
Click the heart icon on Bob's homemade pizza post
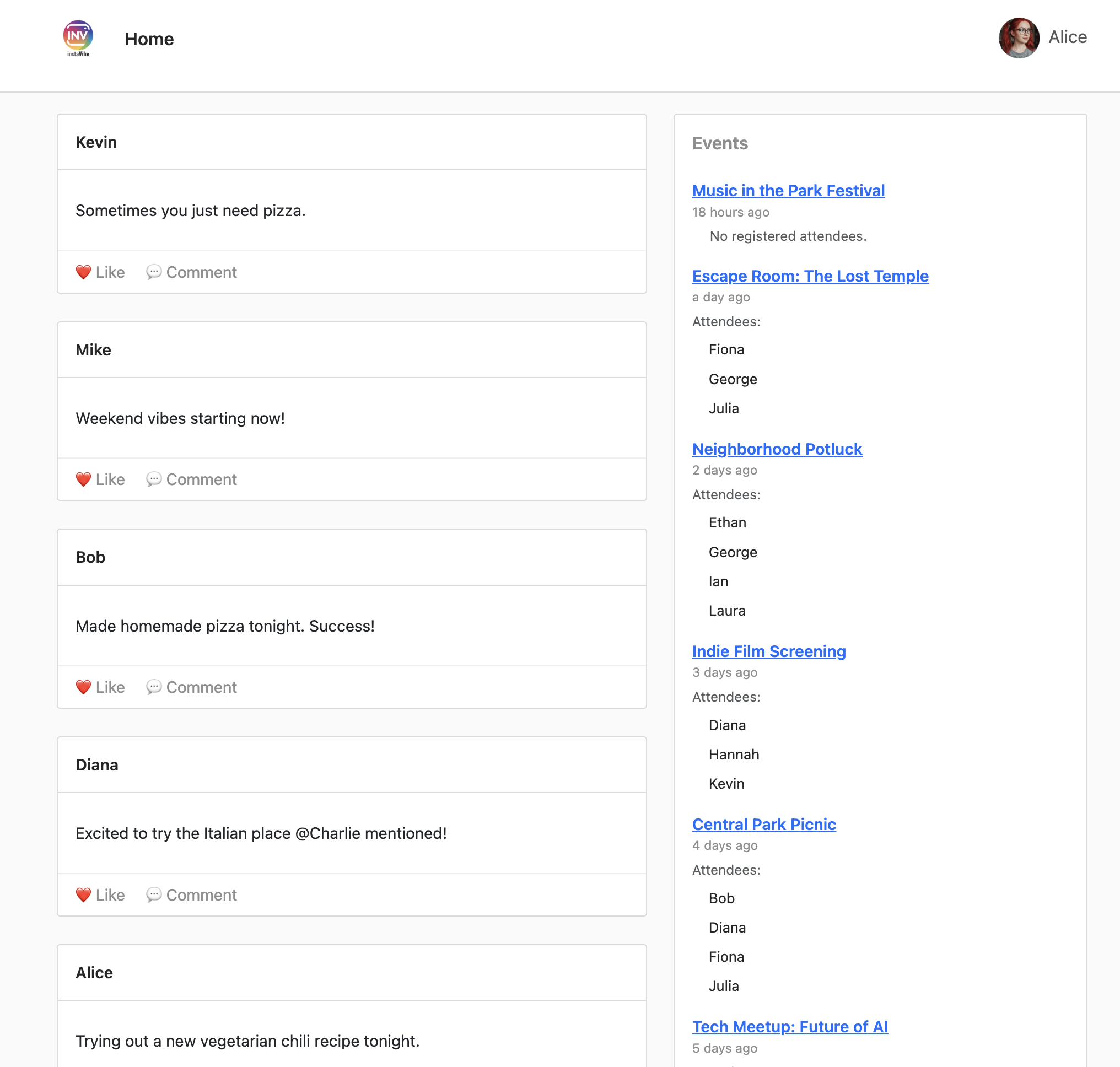click(x=84, y=687)
